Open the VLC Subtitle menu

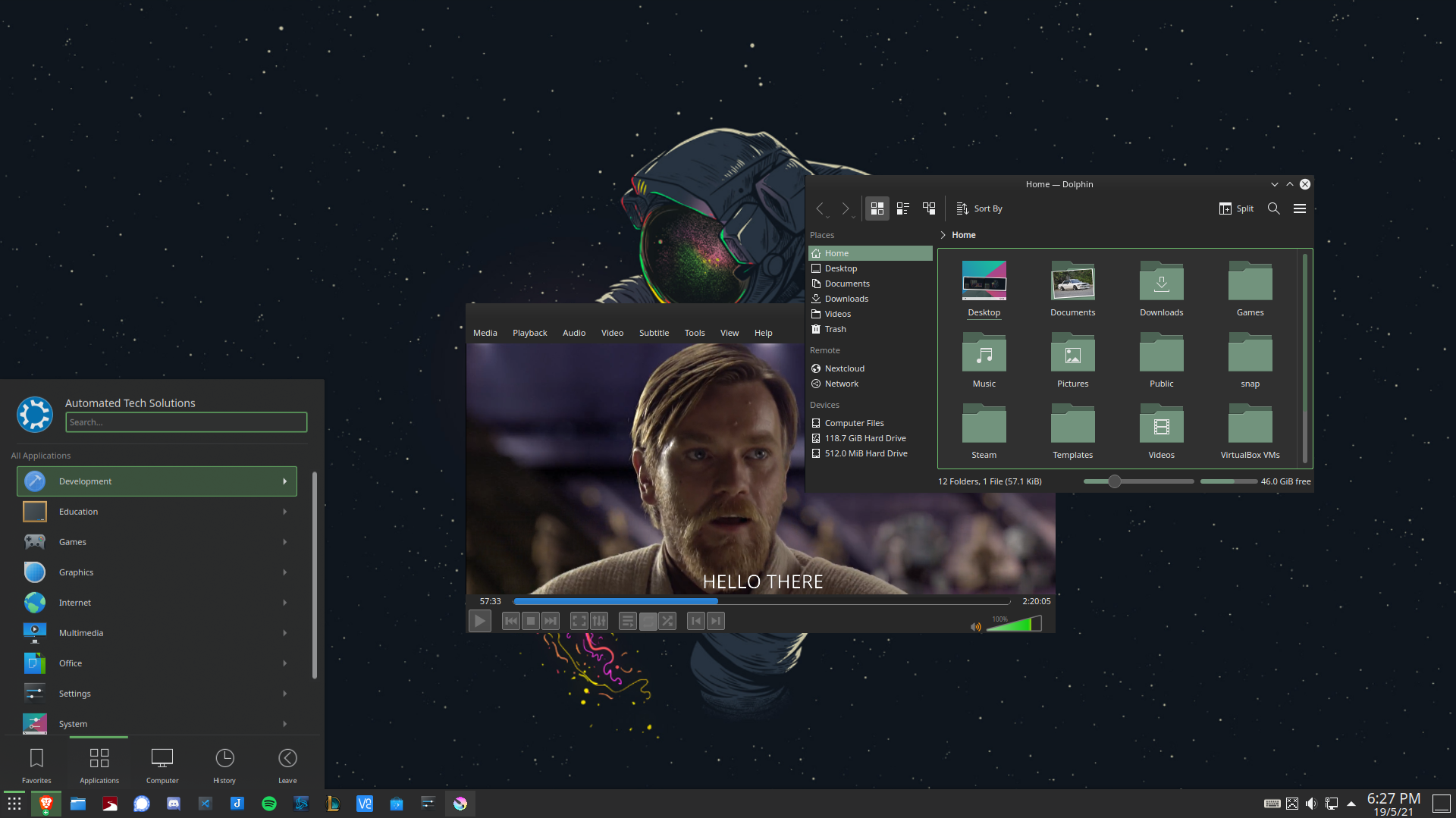[654, 333]
